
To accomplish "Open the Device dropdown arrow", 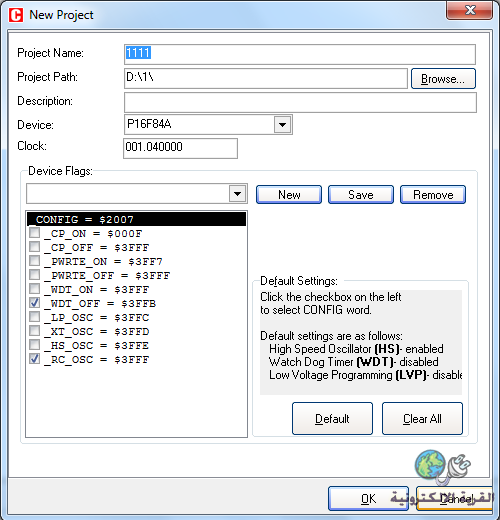I will pyautogui.click(x=283, y=125).
